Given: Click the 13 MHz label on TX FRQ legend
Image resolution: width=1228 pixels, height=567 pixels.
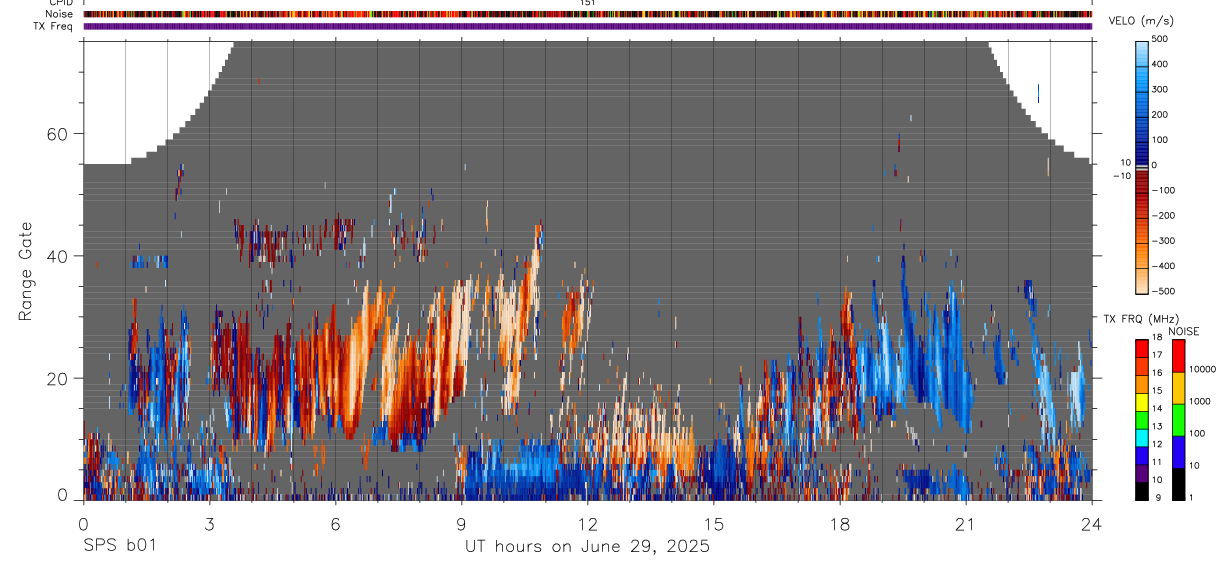Looking at the screenshot, I should (1158, 427).
